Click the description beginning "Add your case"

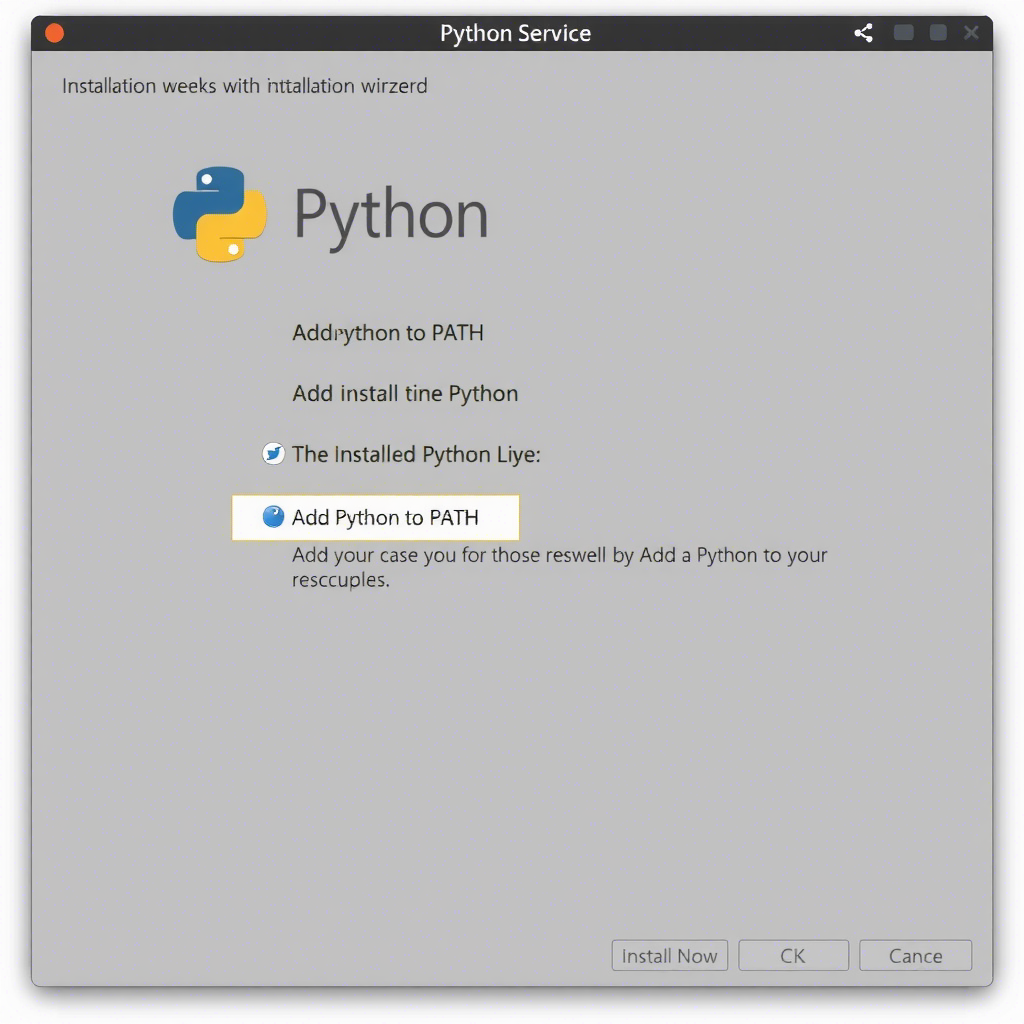[559, 555]
